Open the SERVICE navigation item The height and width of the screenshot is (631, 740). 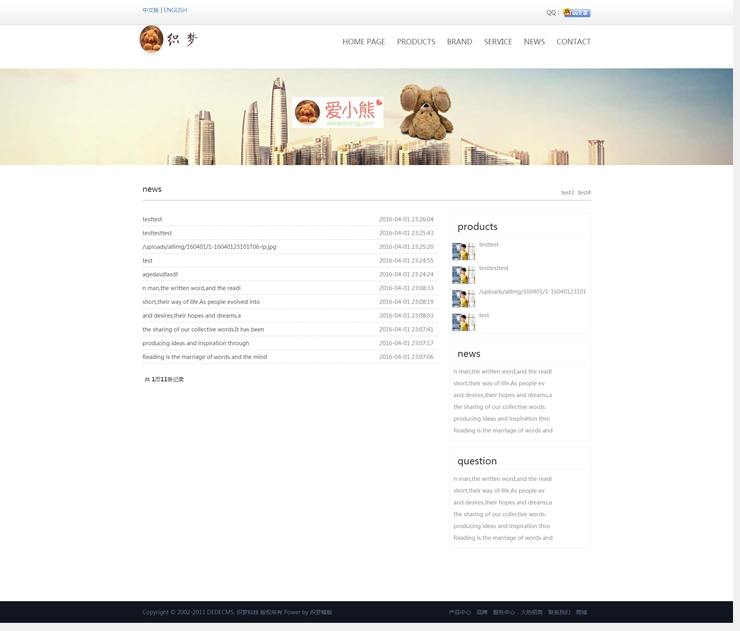click(x=497, y=42)
